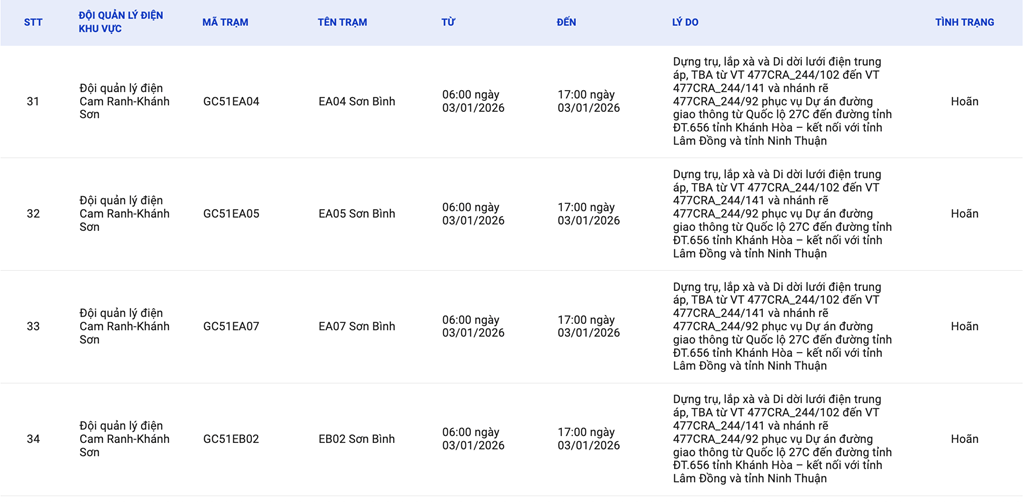Click station name EA04 Sơn Bình

click(x=357, y=101)
